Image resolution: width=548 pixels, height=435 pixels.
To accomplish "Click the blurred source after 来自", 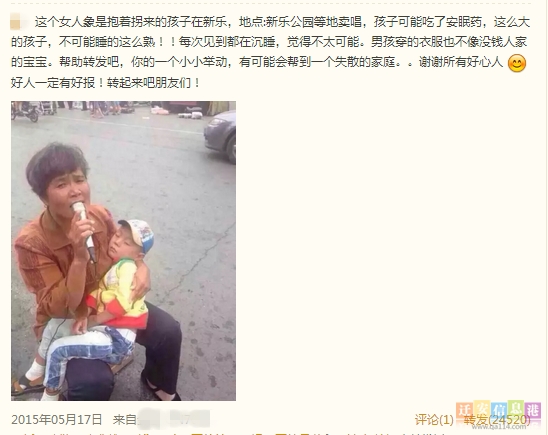I will click(174, 419).
